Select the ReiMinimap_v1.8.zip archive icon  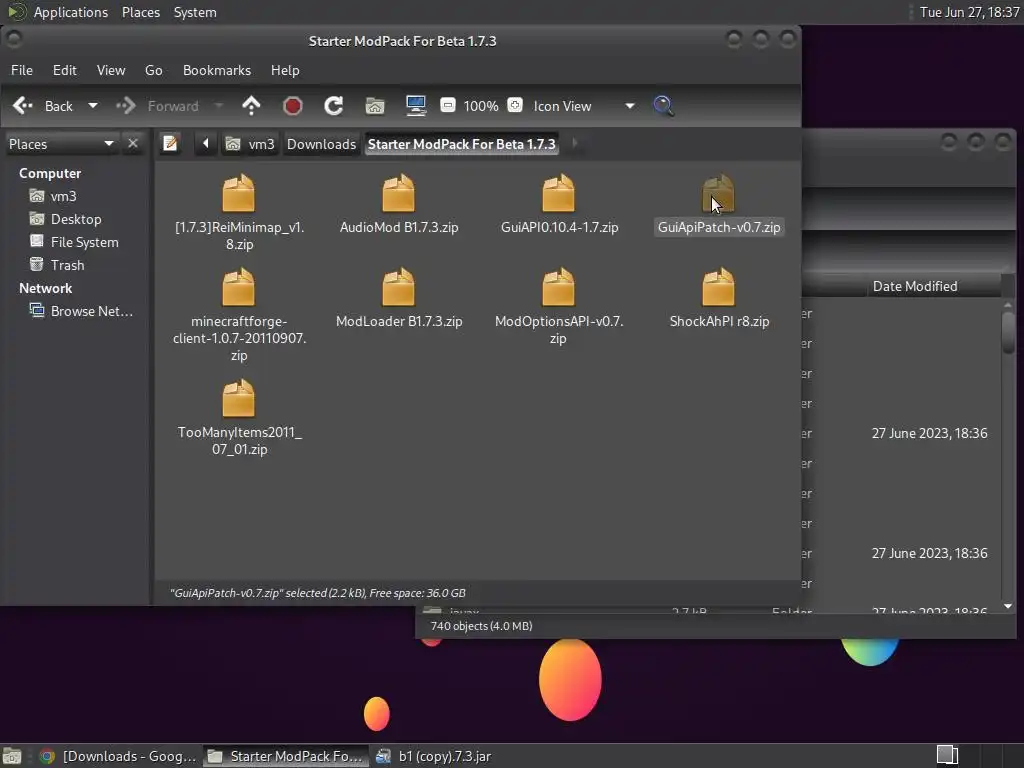[x=238, y=193]
